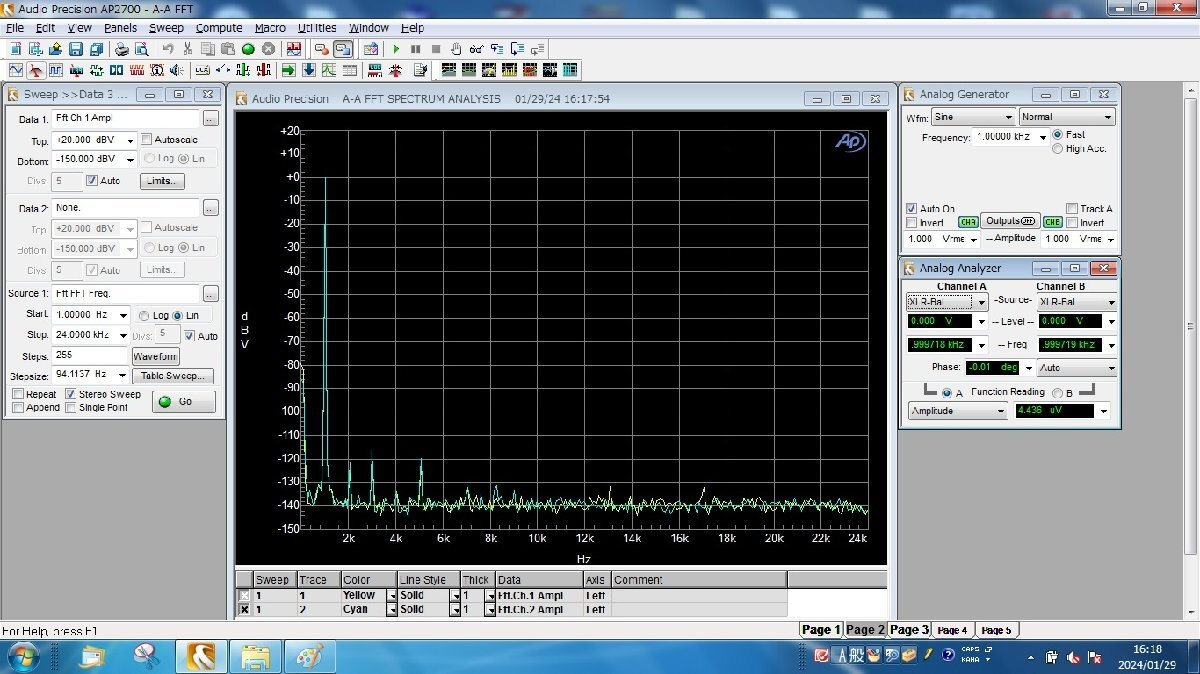The image size is (1200, 674).
Task: Click the Save disk icon in the toolbar
Action: coord(76,49)
